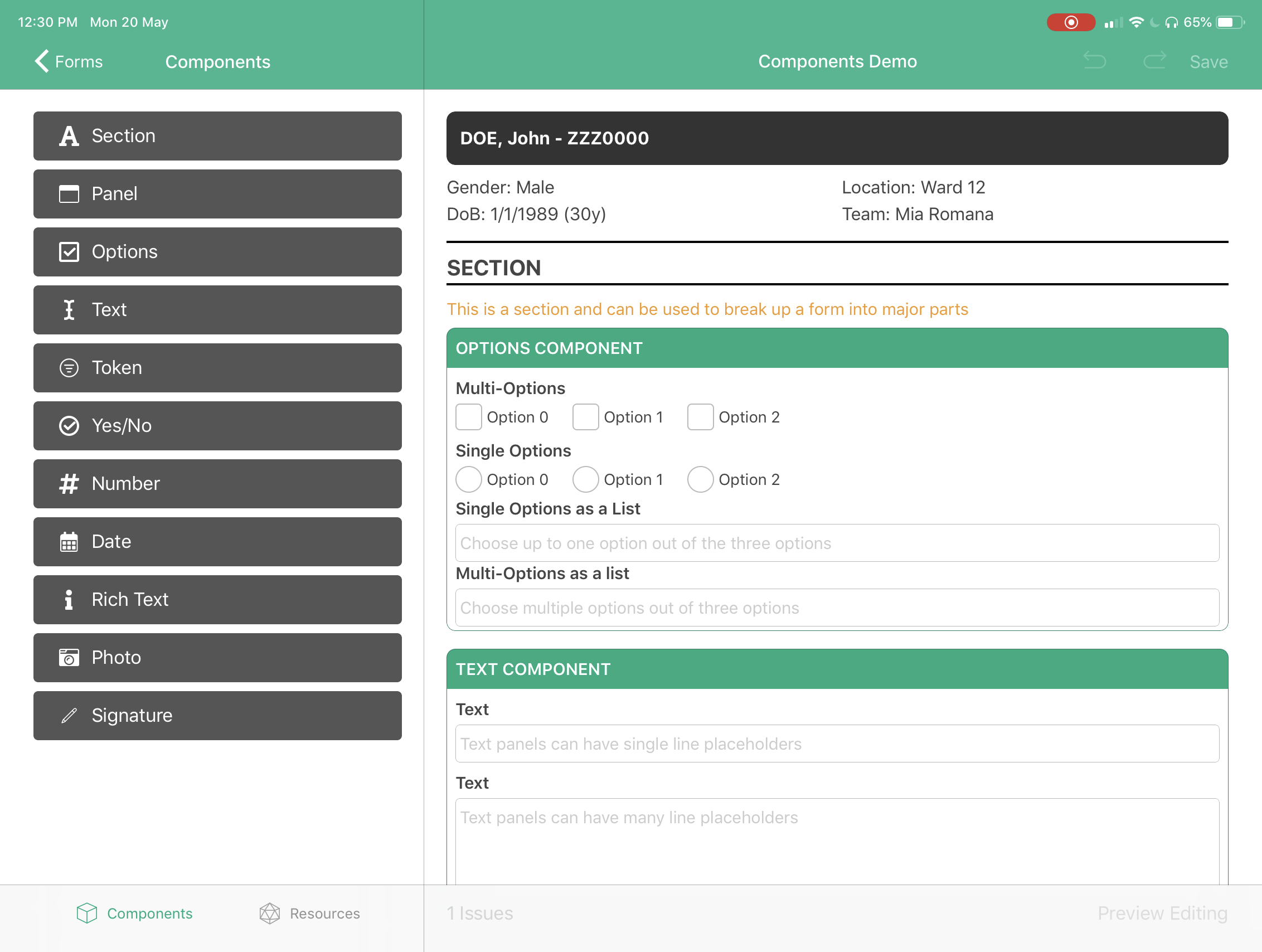
Task: Click the Token circle lines icon
Action: (x=69, y=368)
